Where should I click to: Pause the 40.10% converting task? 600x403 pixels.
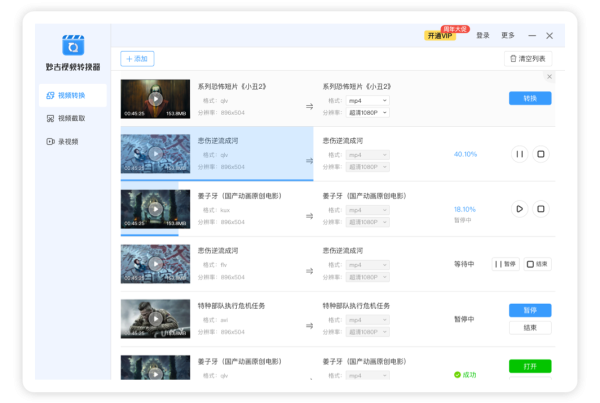coord(518,154)
